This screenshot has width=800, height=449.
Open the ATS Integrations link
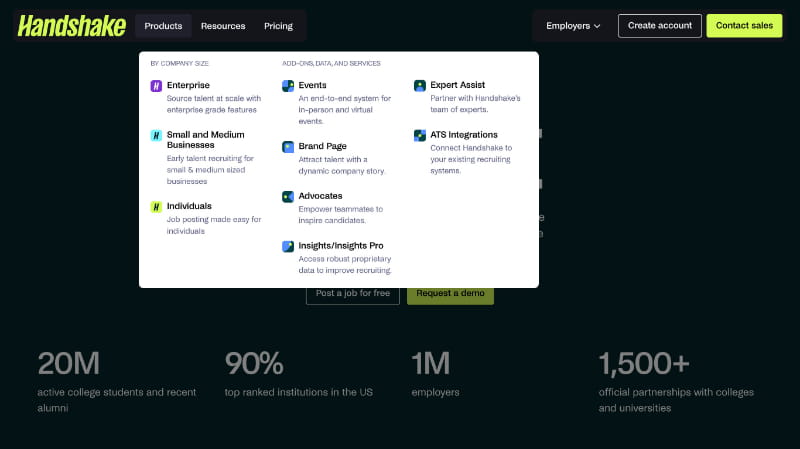click(464, 135)
